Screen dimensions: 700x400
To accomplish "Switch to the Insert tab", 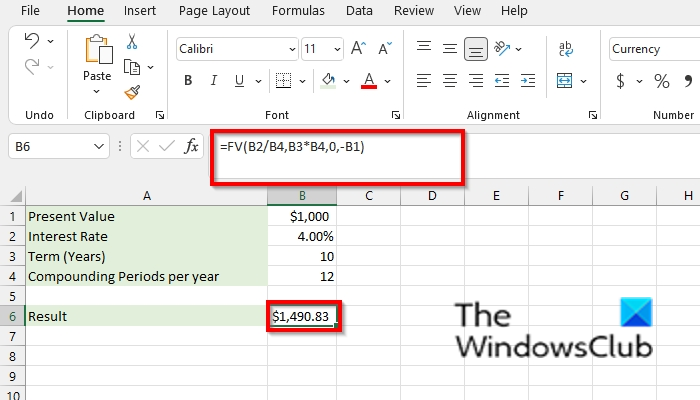I will (x=140, y=11).
